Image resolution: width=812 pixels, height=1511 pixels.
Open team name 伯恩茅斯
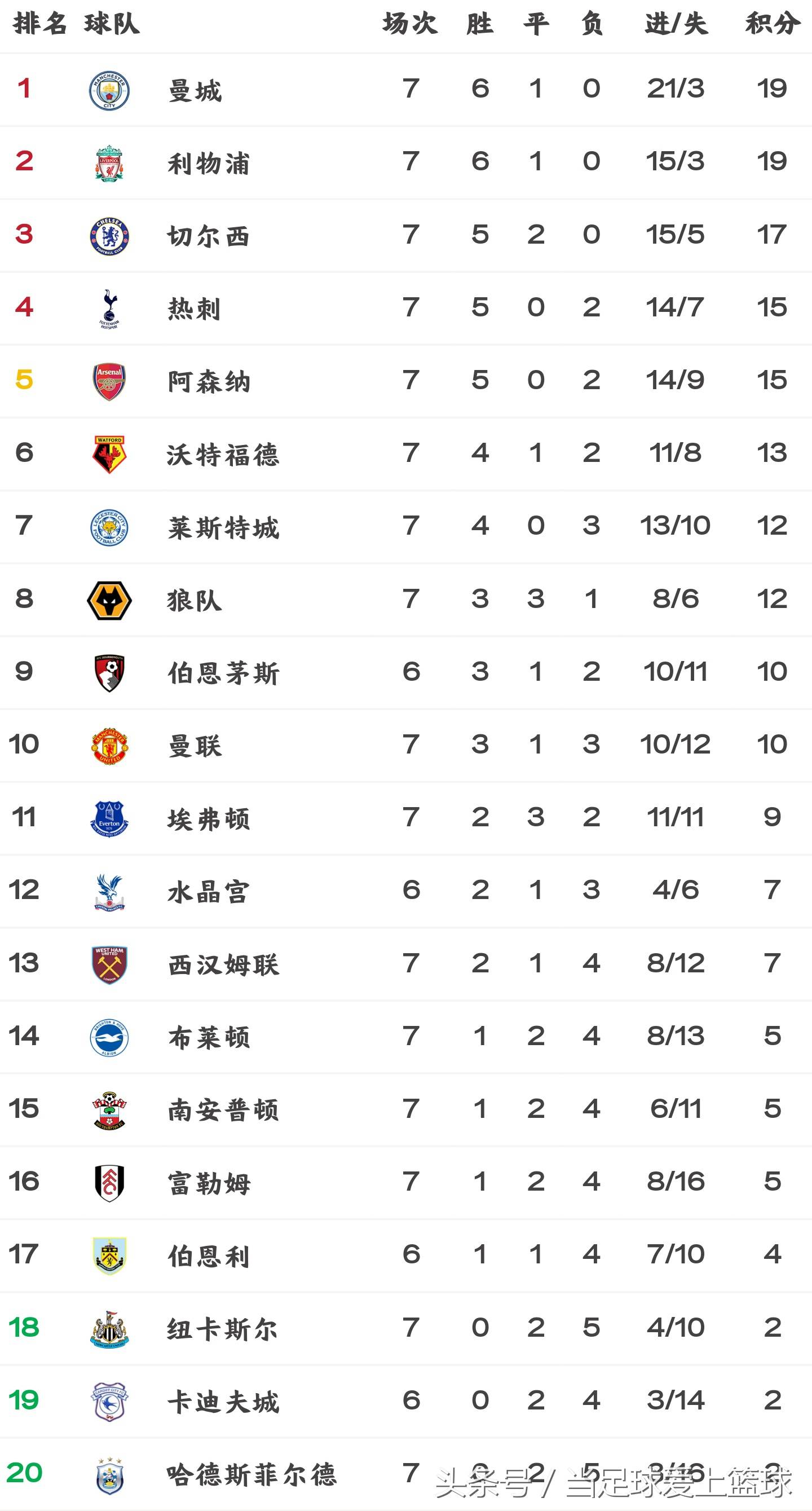pyautogui.click(x=223, y=673)
